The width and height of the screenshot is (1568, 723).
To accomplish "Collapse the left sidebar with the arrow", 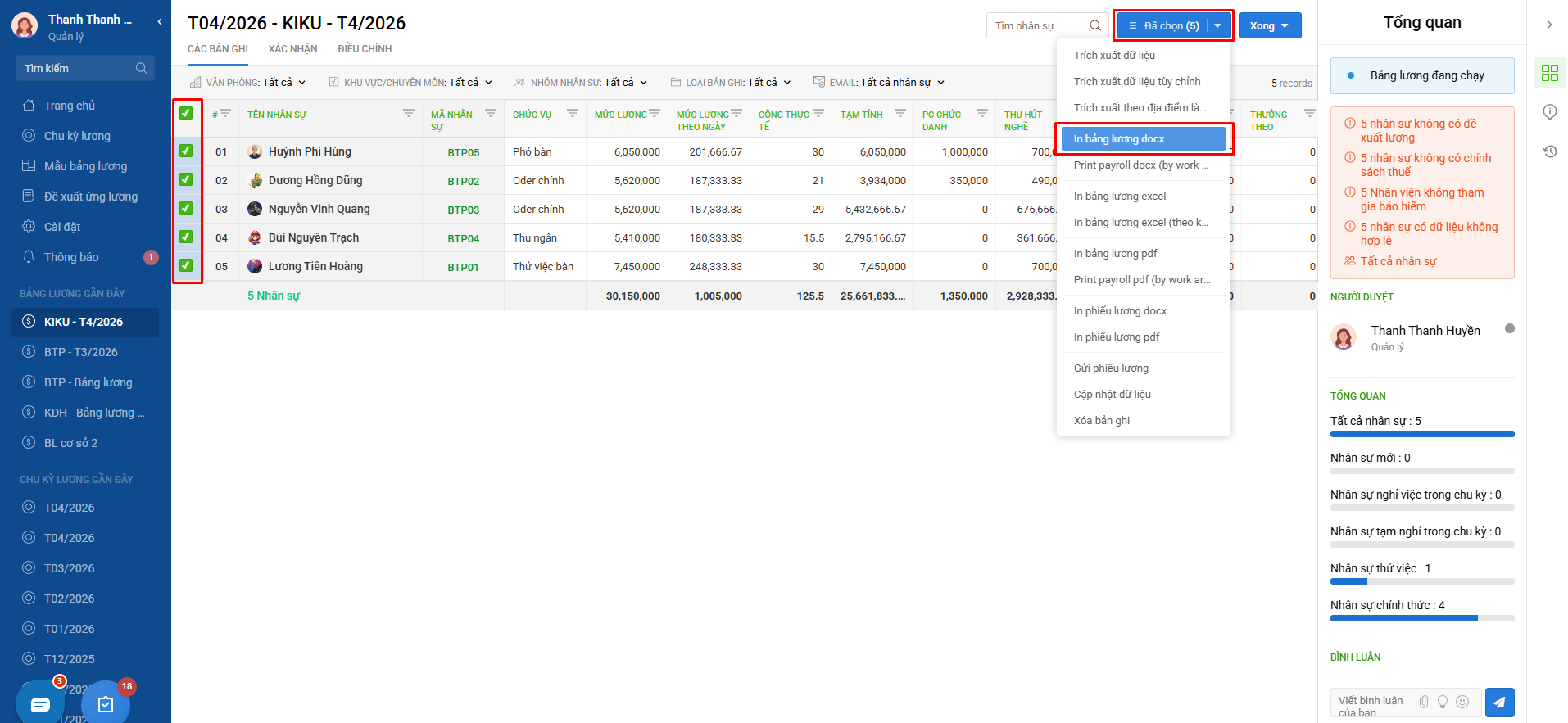I will coord(160,22).
